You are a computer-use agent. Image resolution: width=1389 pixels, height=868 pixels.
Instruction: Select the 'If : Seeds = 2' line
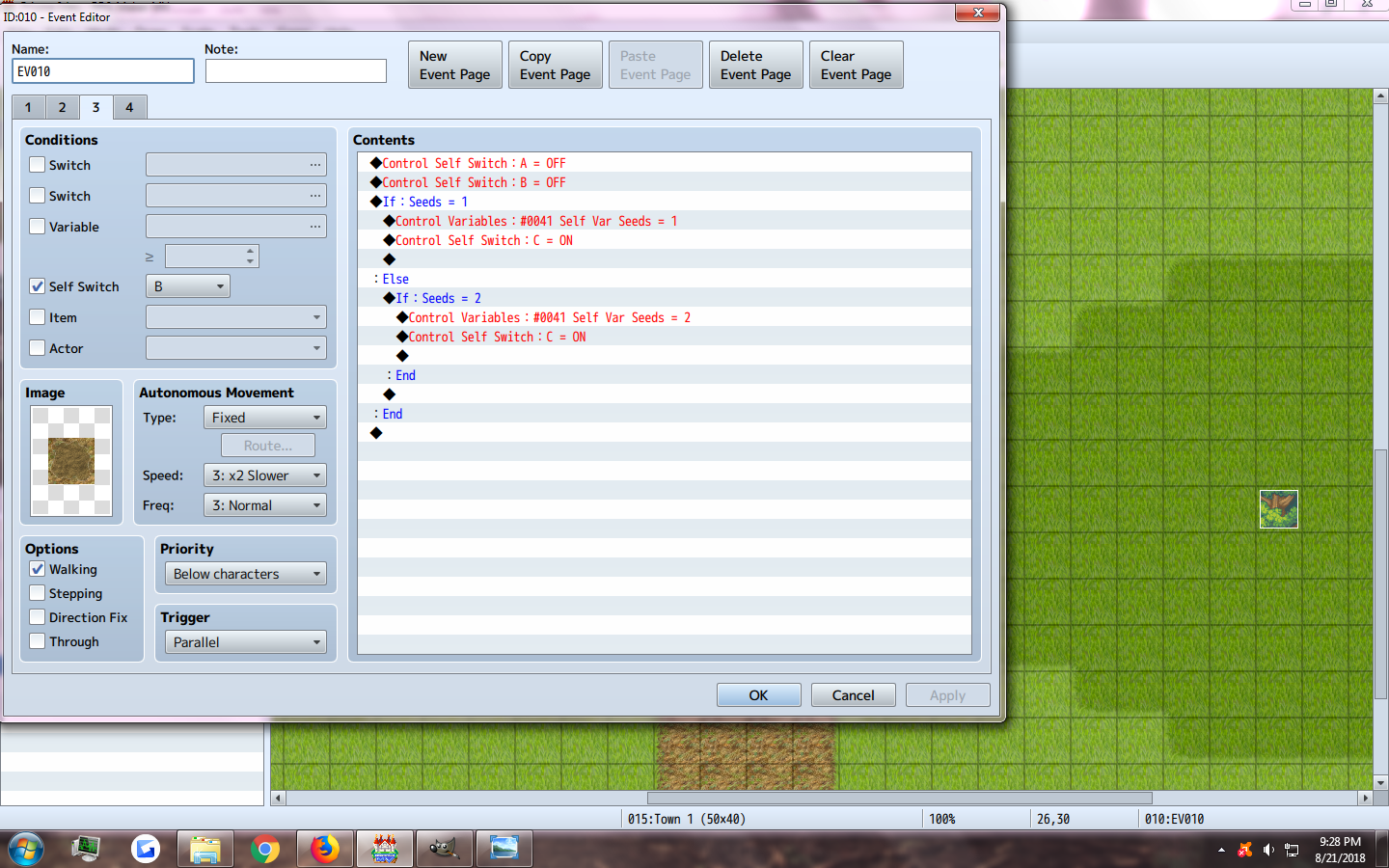click(x=665, y=298)
